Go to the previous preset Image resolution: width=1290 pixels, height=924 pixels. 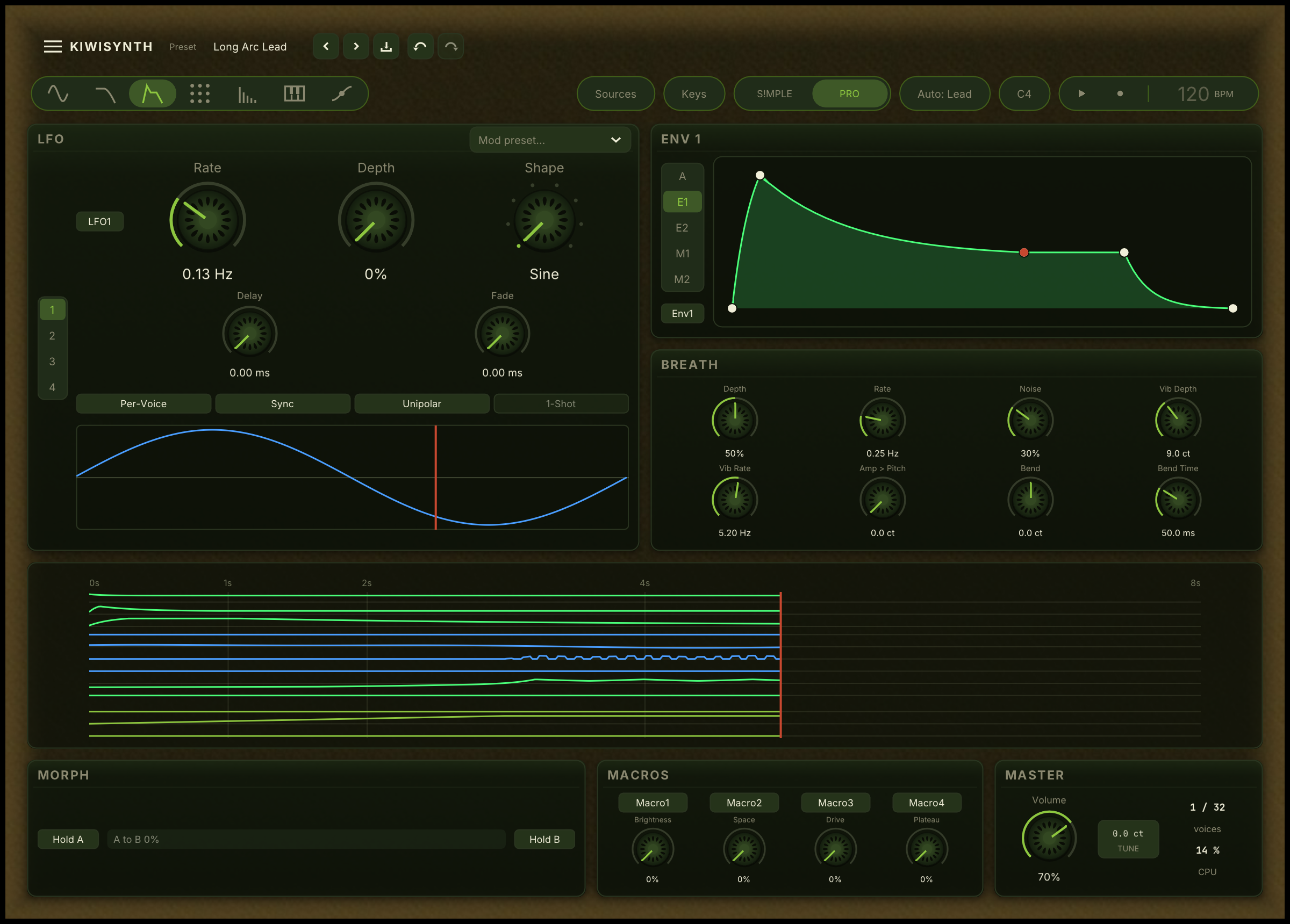click(x=326, y=47)
